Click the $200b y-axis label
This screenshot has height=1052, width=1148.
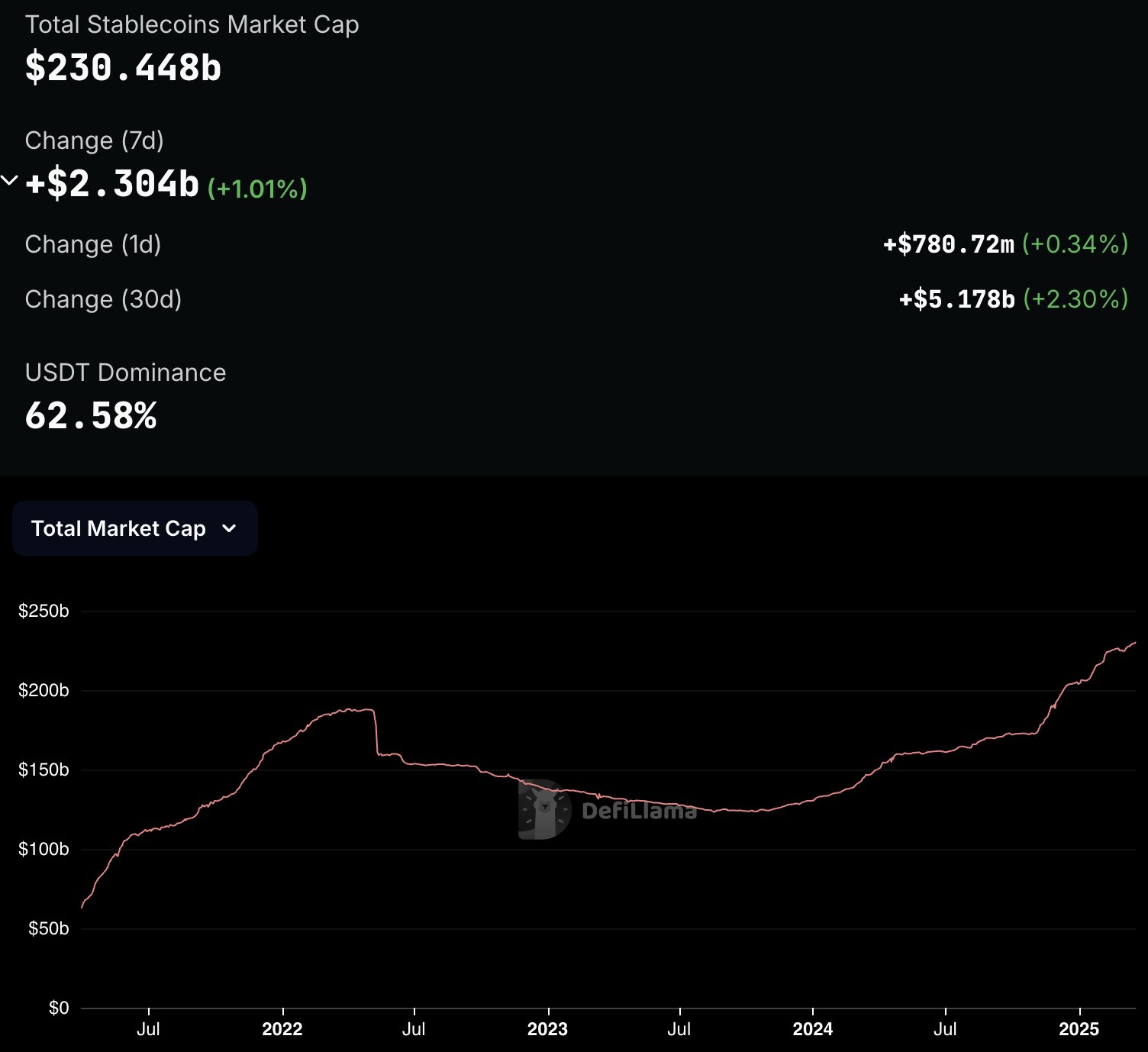(44, 690)
